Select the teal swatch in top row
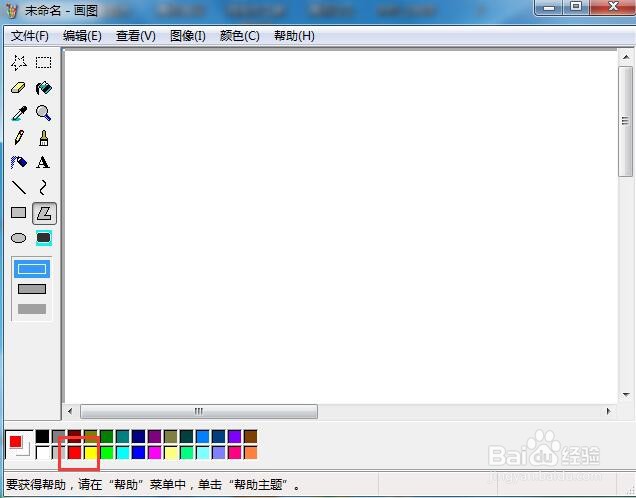This screenshot has width=636, height=498. coord(122,436)
